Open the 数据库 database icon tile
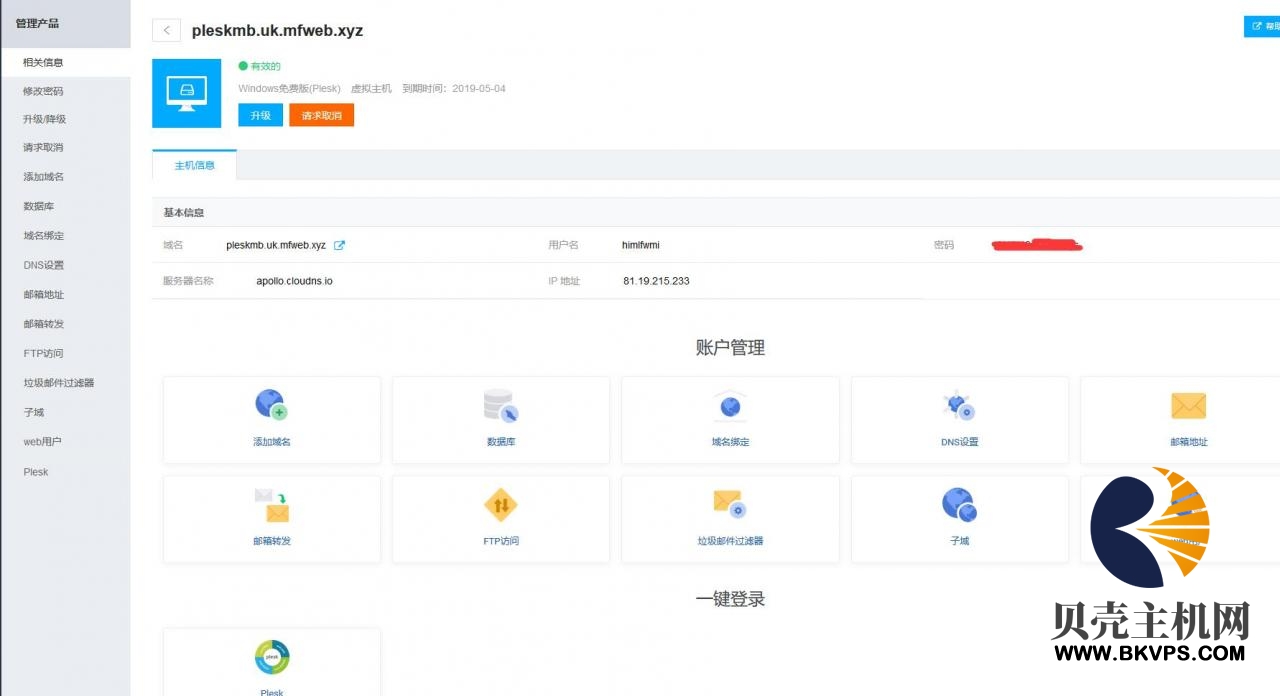The image size is (1280, 696). tap(500, 405)
